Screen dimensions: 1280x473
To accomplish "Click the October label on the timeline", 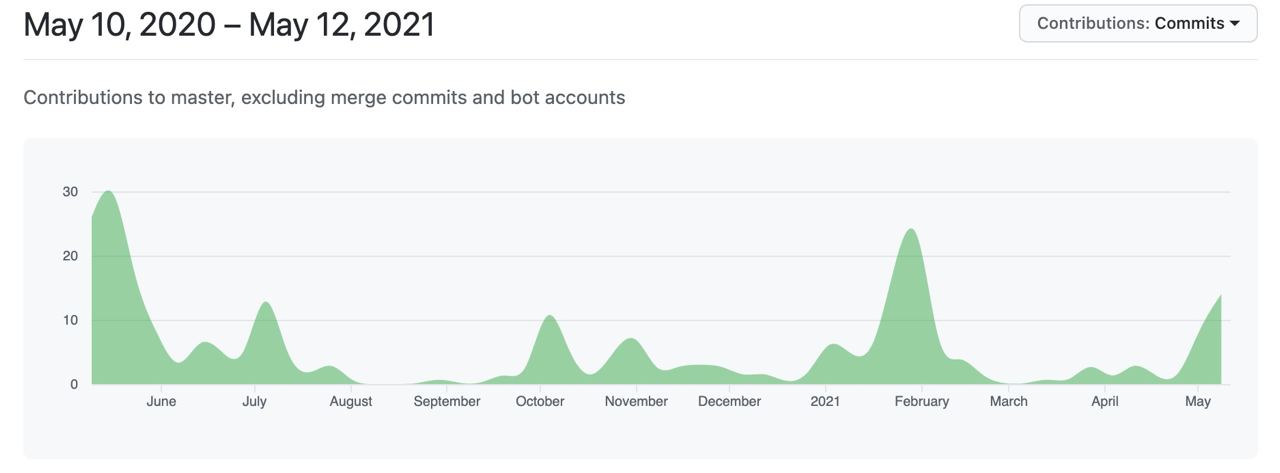I will pos(540,401).
